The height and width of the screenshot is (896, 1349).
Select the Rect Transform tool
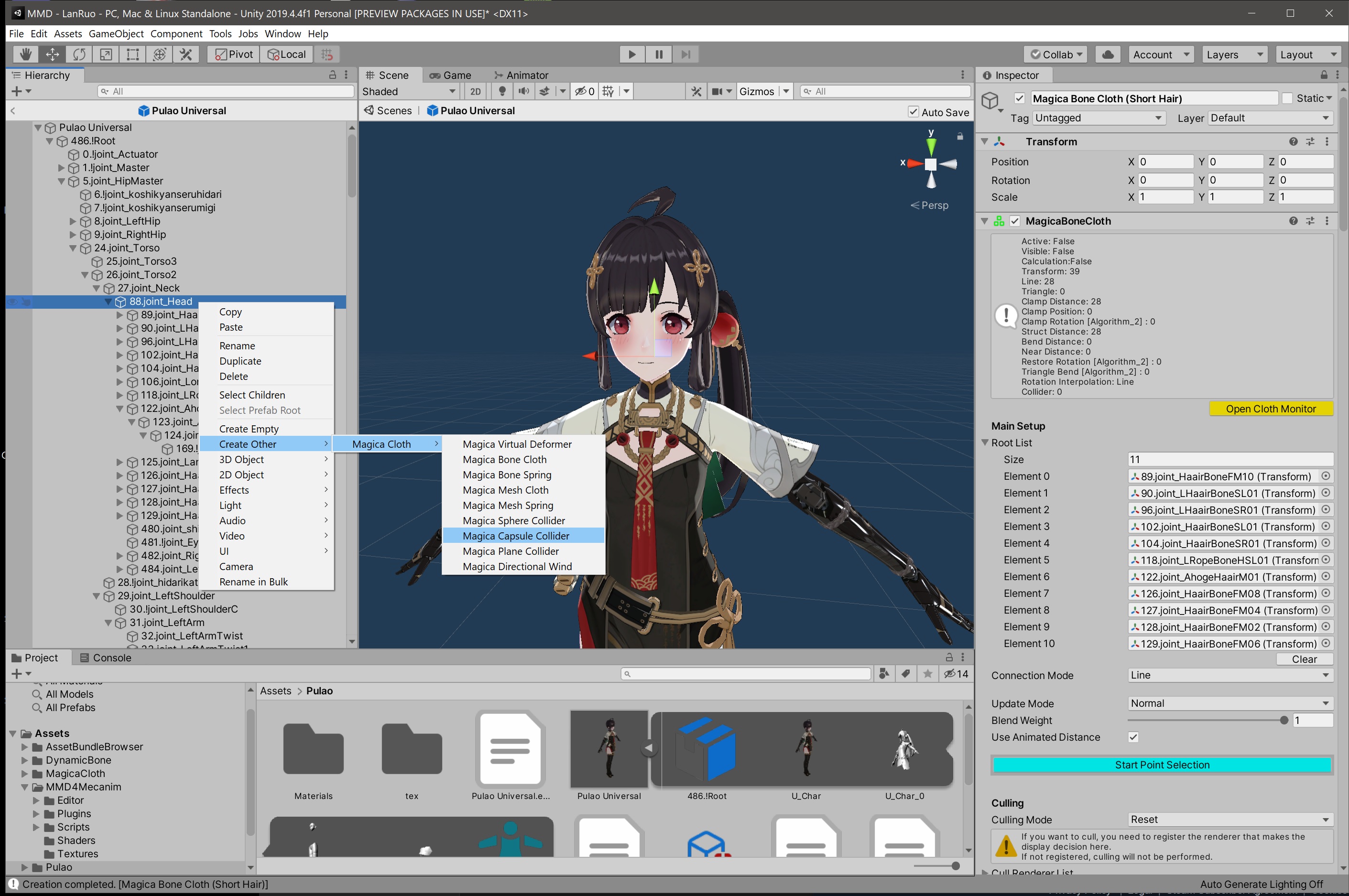coord(132,54)
